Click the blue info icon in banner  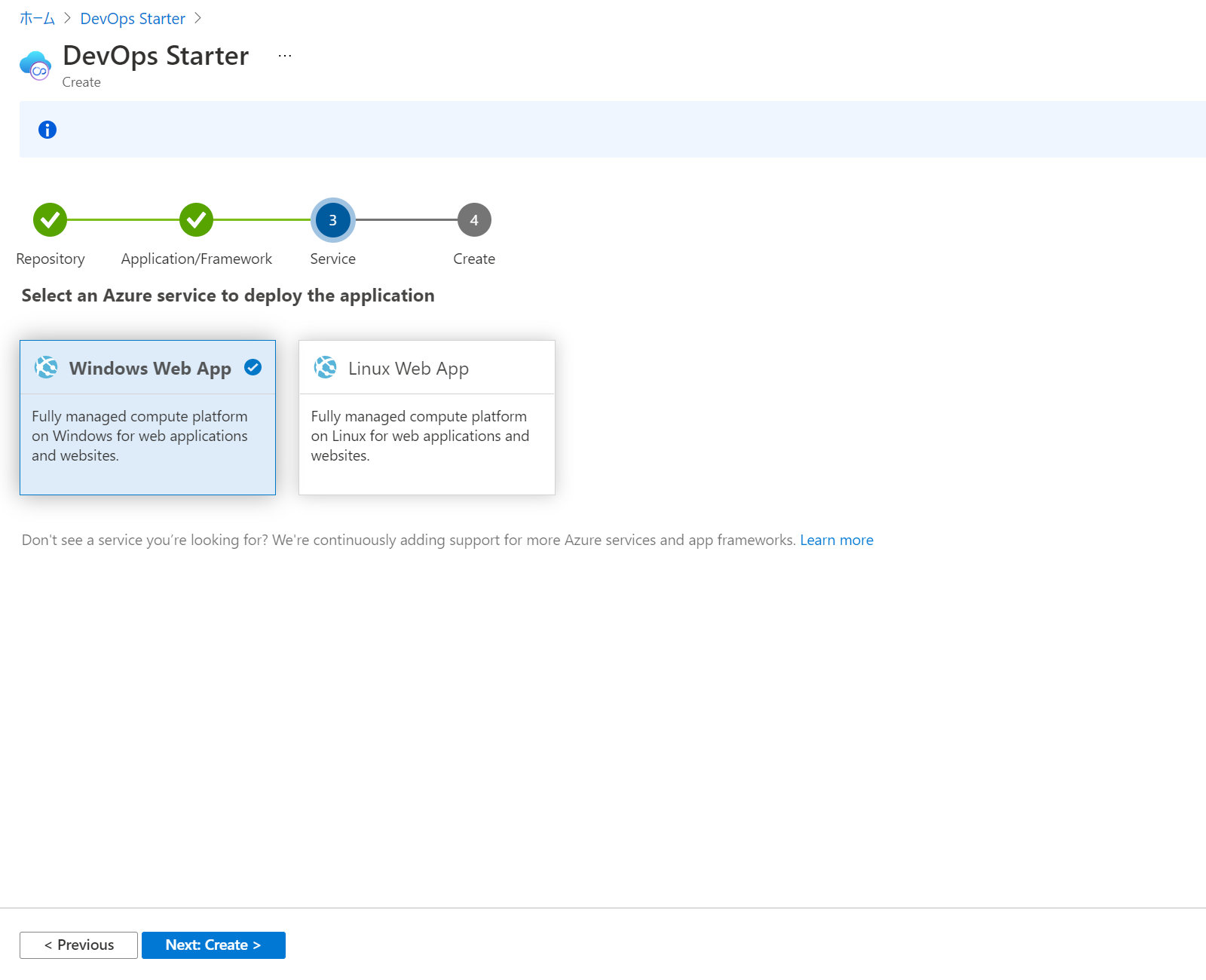(x=47, y=130)
